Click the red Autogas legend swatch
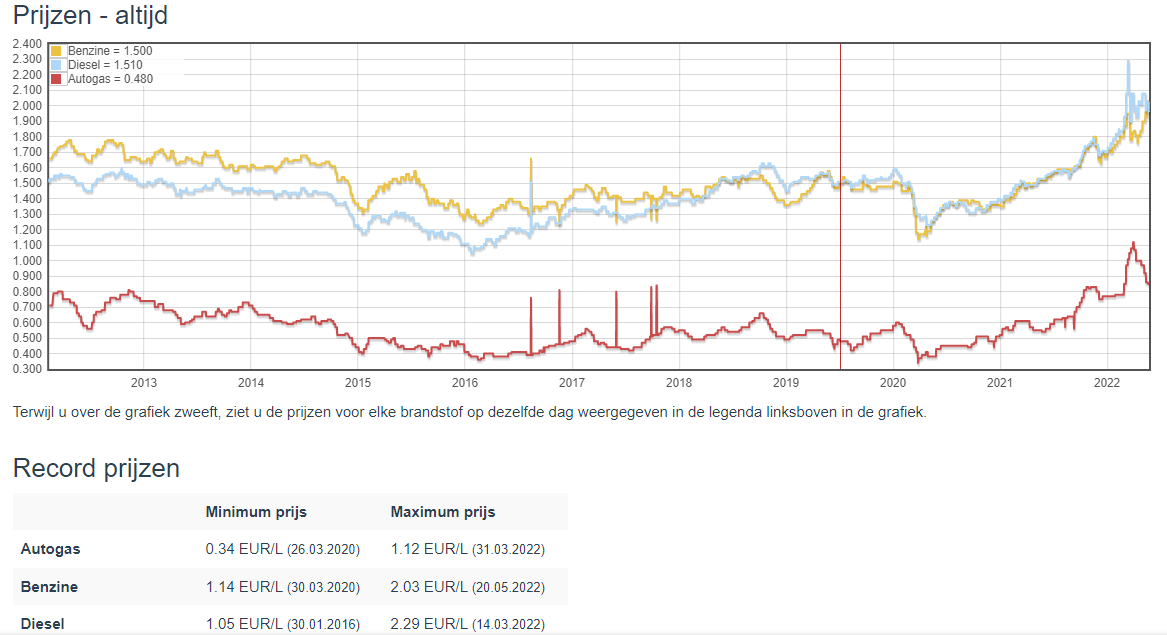 (57, 79)
